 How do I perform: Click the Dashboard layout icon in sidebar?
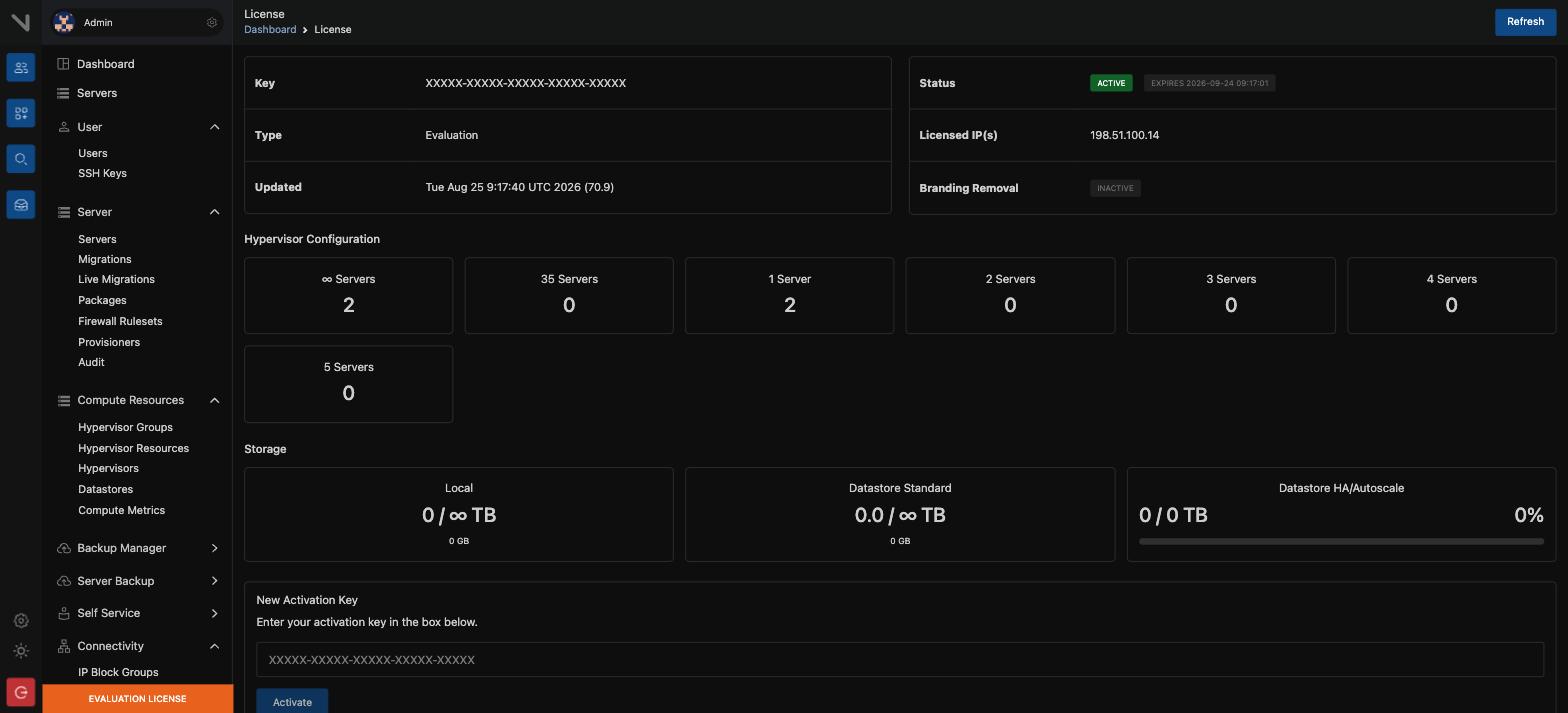[x=63, y=64]
